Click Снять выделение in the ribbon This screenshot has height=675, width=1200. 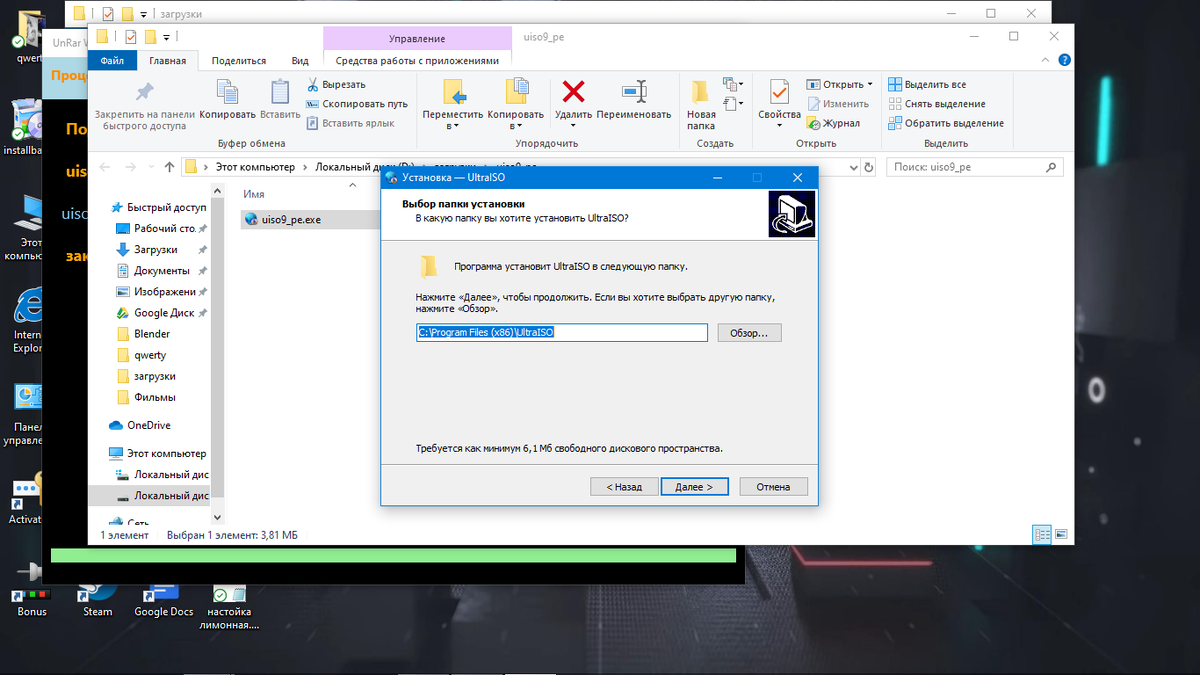pos(937,104)
